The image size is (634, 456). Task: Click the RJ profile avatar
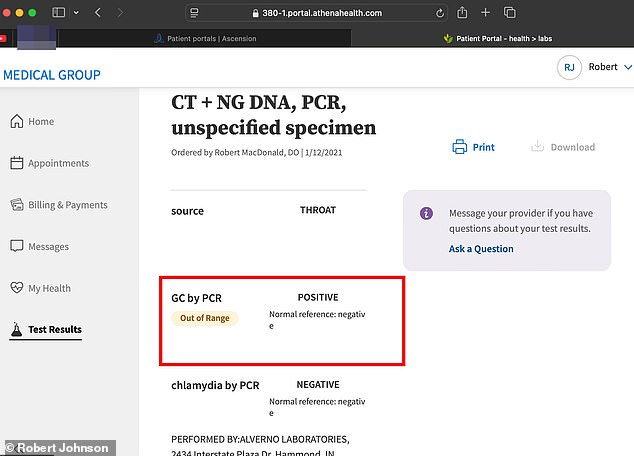[569, 67]
